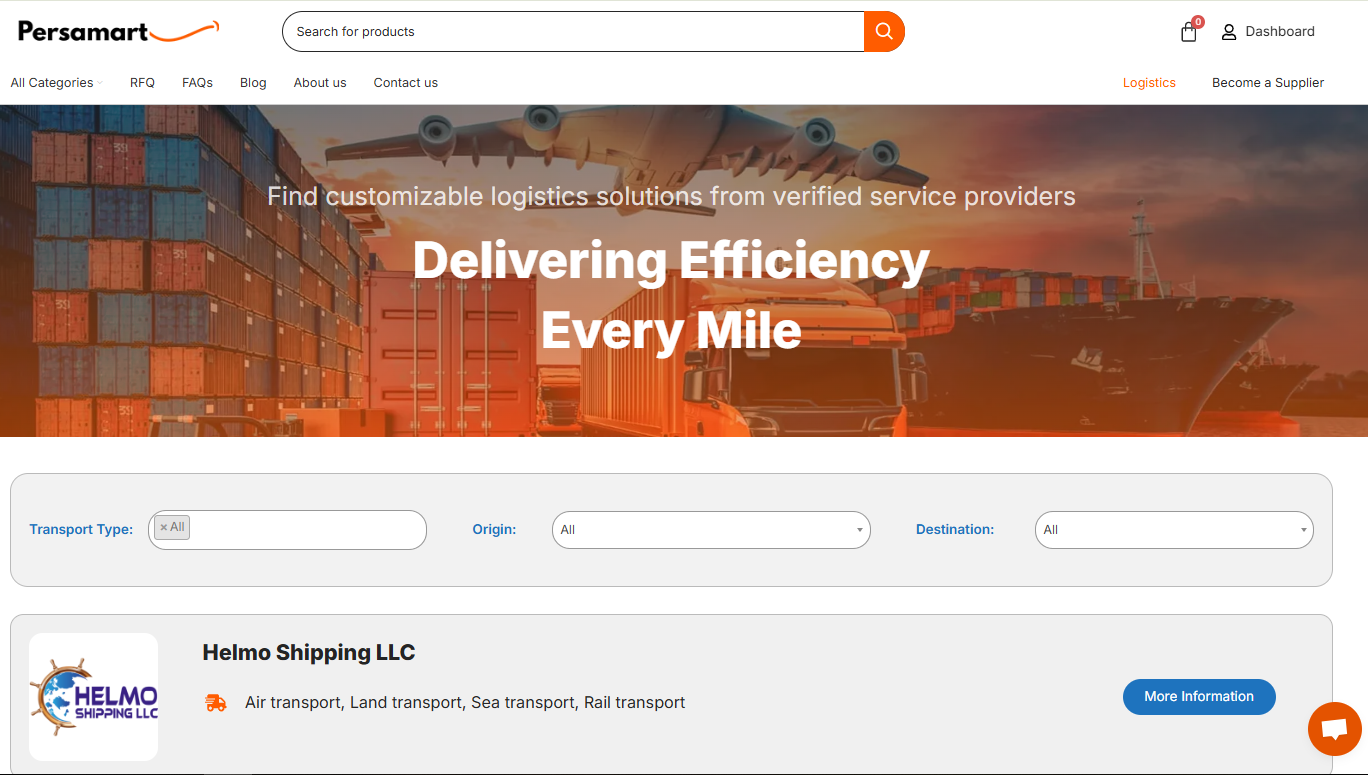The width and height of the screenshot is (1368, 775).
Task: Open the orange live chat bubble
Action: pos(1334,729)
